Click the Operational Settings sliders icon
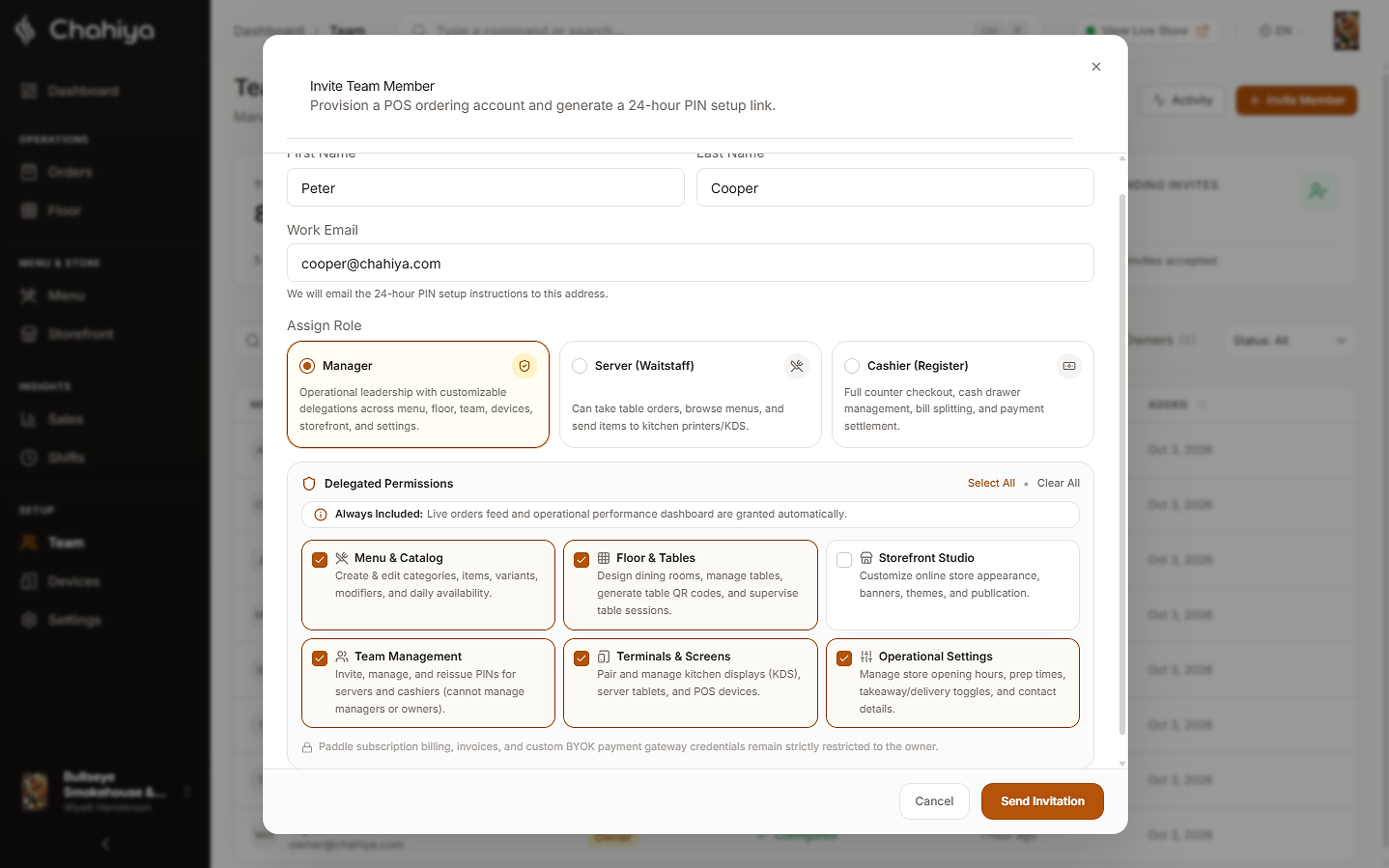This screenshot has width=1389, height=868. pyautogui.click(x=866, y=657)
